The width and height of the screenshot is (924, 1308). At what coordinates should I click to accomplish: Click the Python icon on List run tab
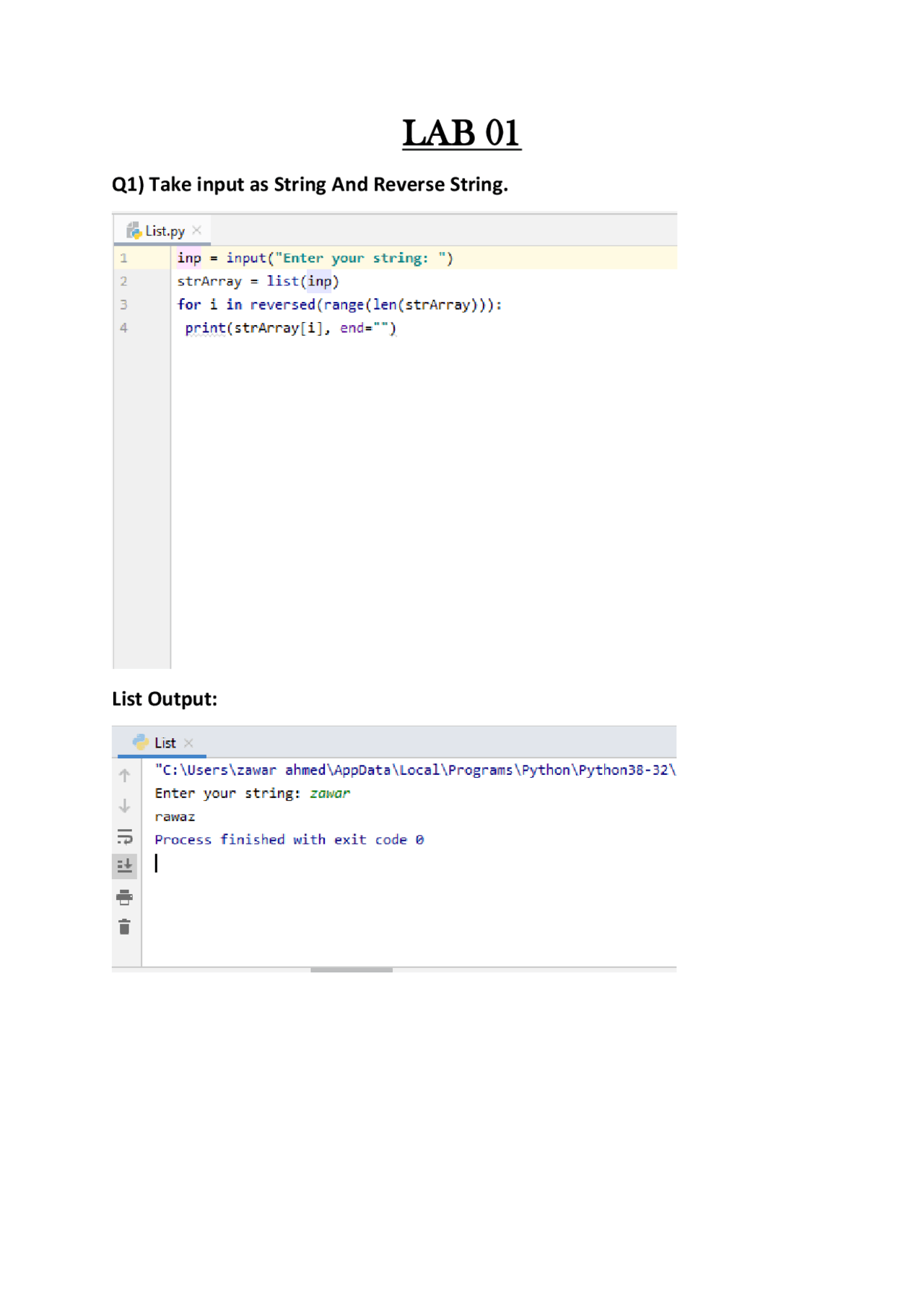[141, 742]
